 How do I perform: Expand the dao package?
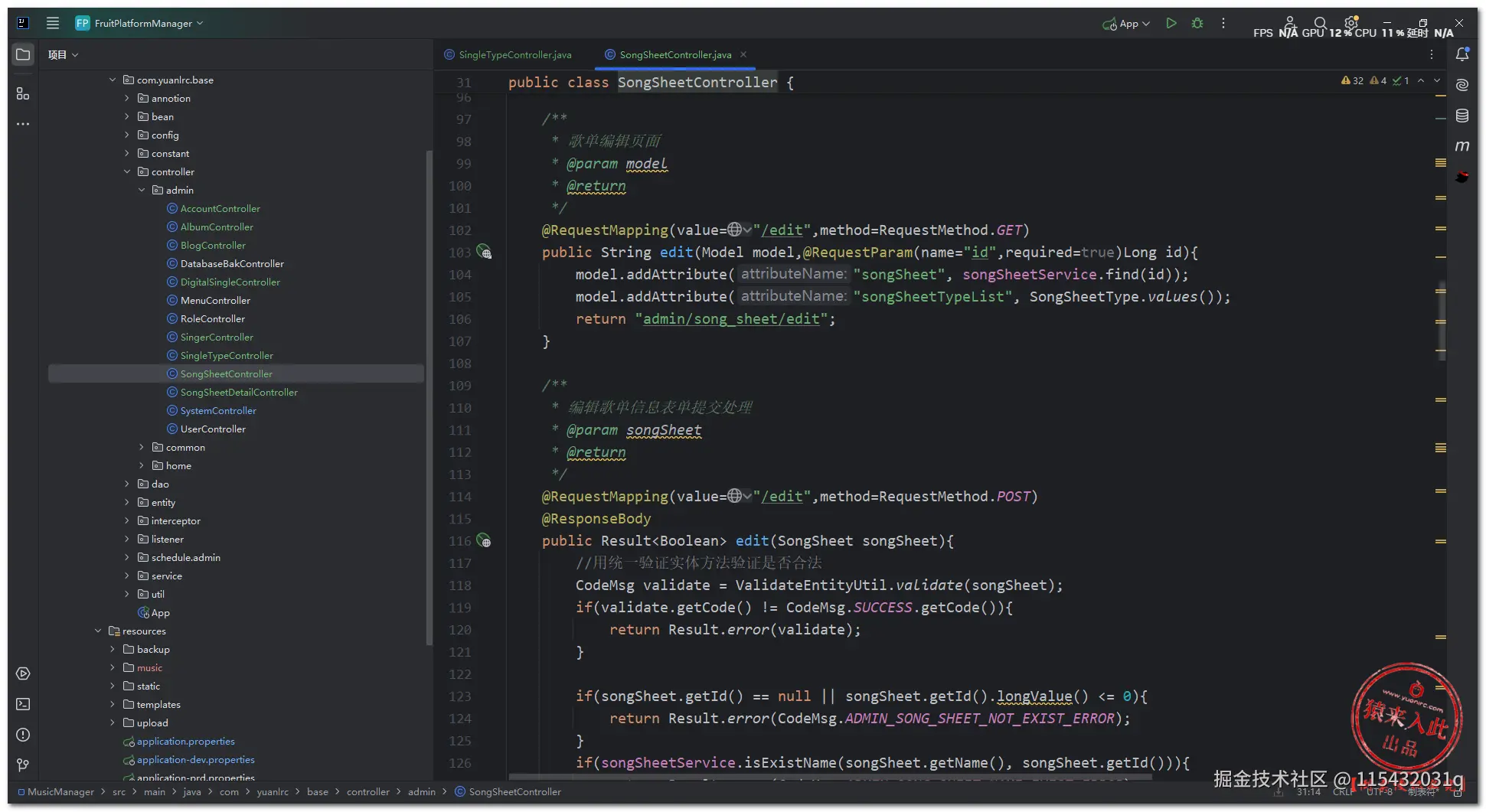click(x=127, y=484)
